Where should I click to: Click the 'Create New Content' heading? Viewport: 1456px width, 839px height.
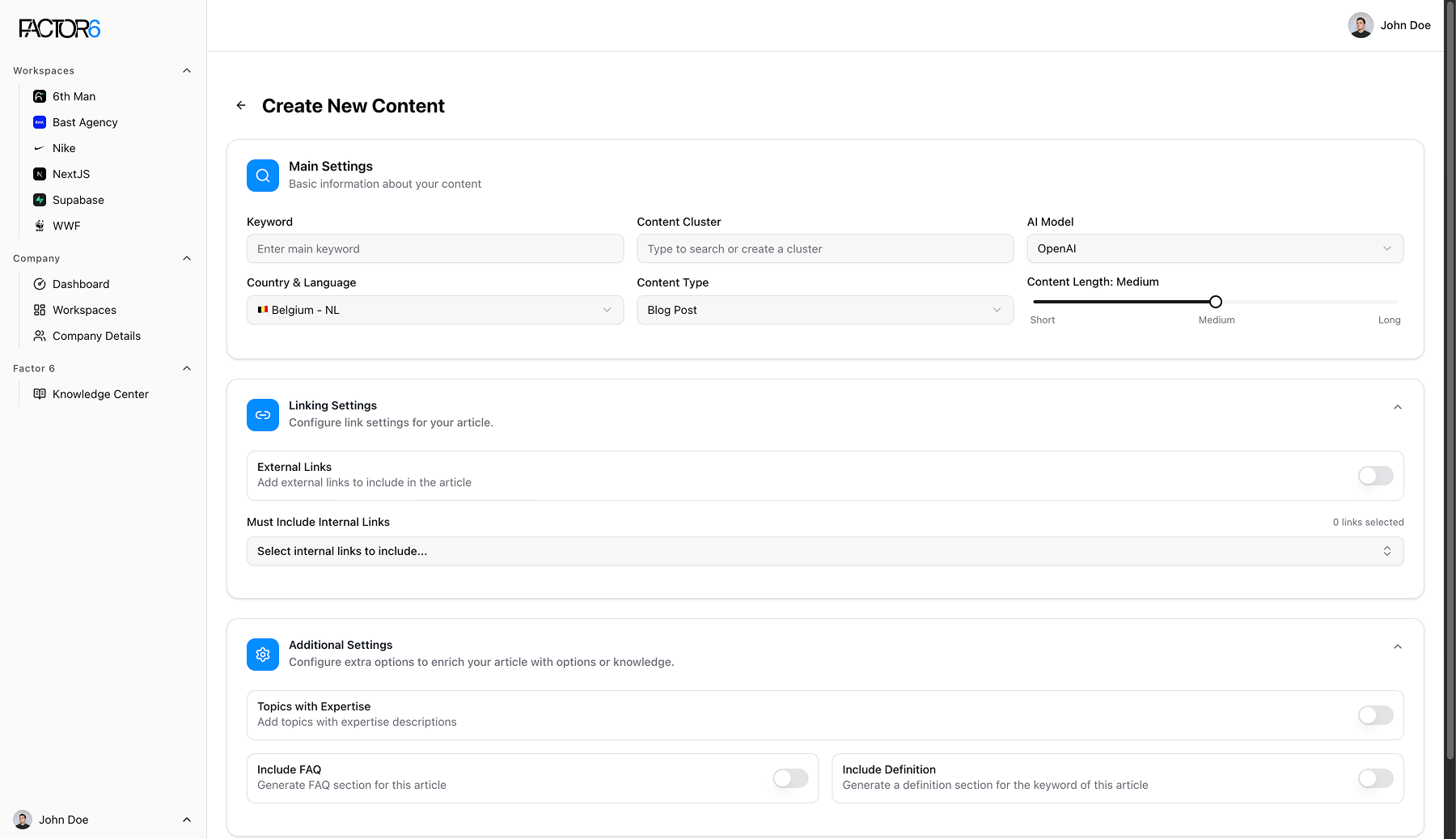[353, 106]
